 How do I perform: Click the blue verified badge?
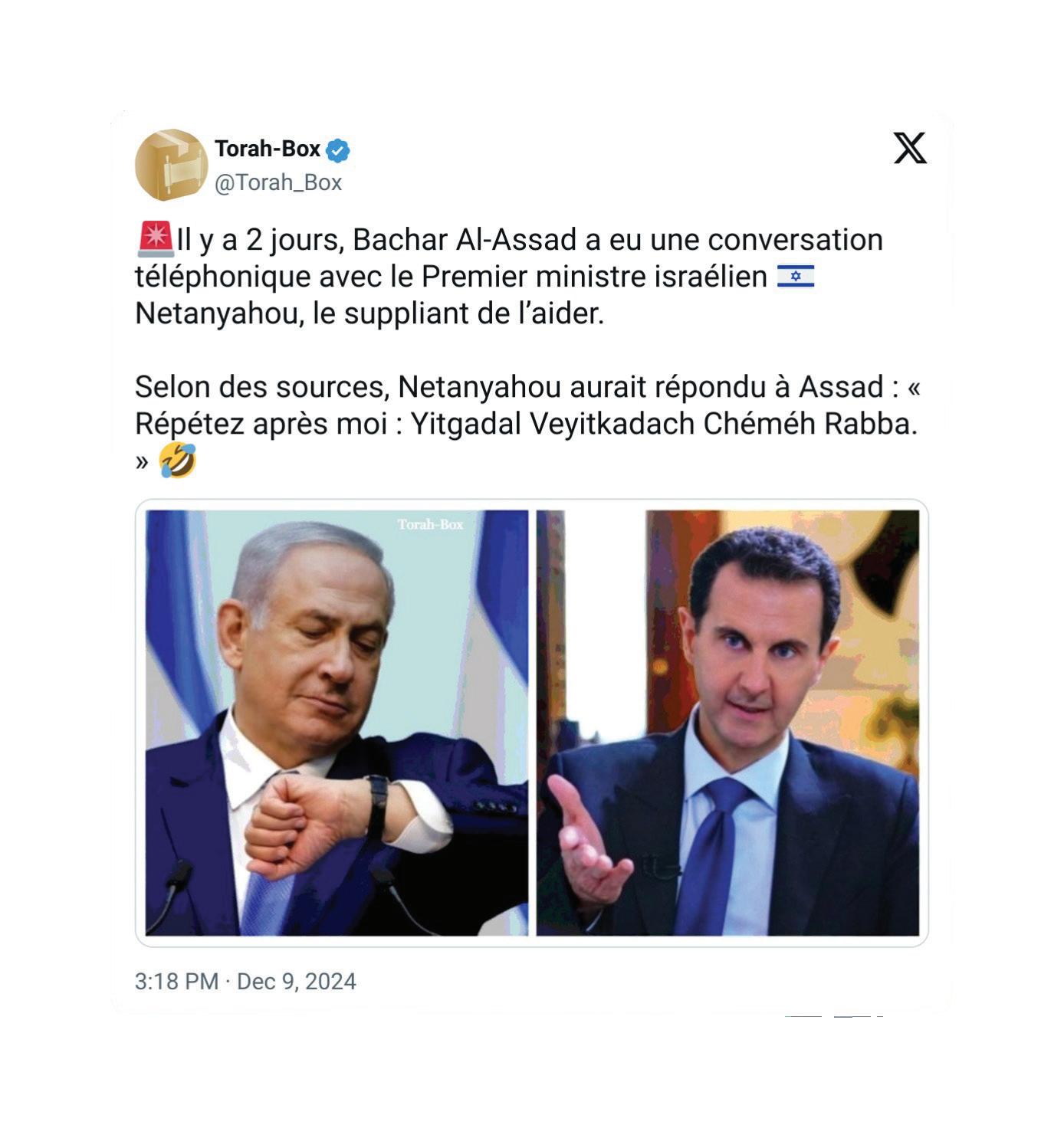(x=338, y=150)
